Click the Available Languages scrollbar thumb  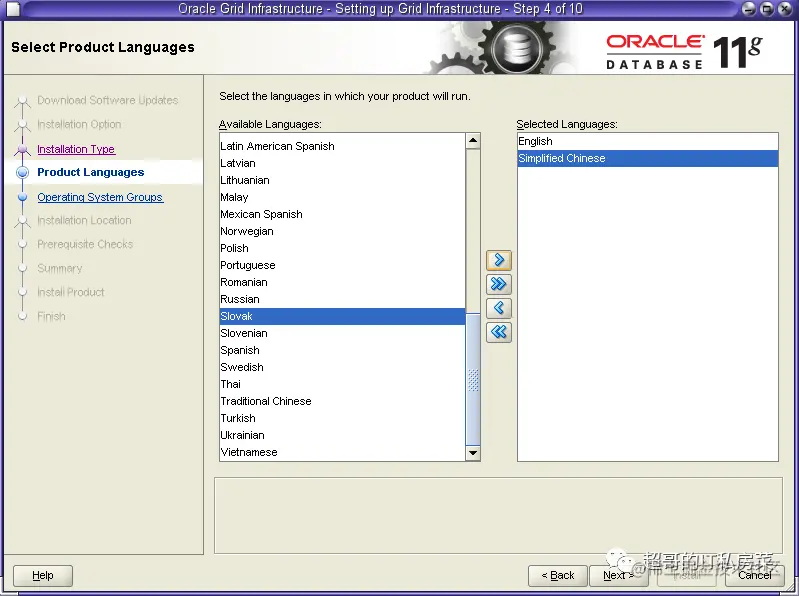(473, 379)
